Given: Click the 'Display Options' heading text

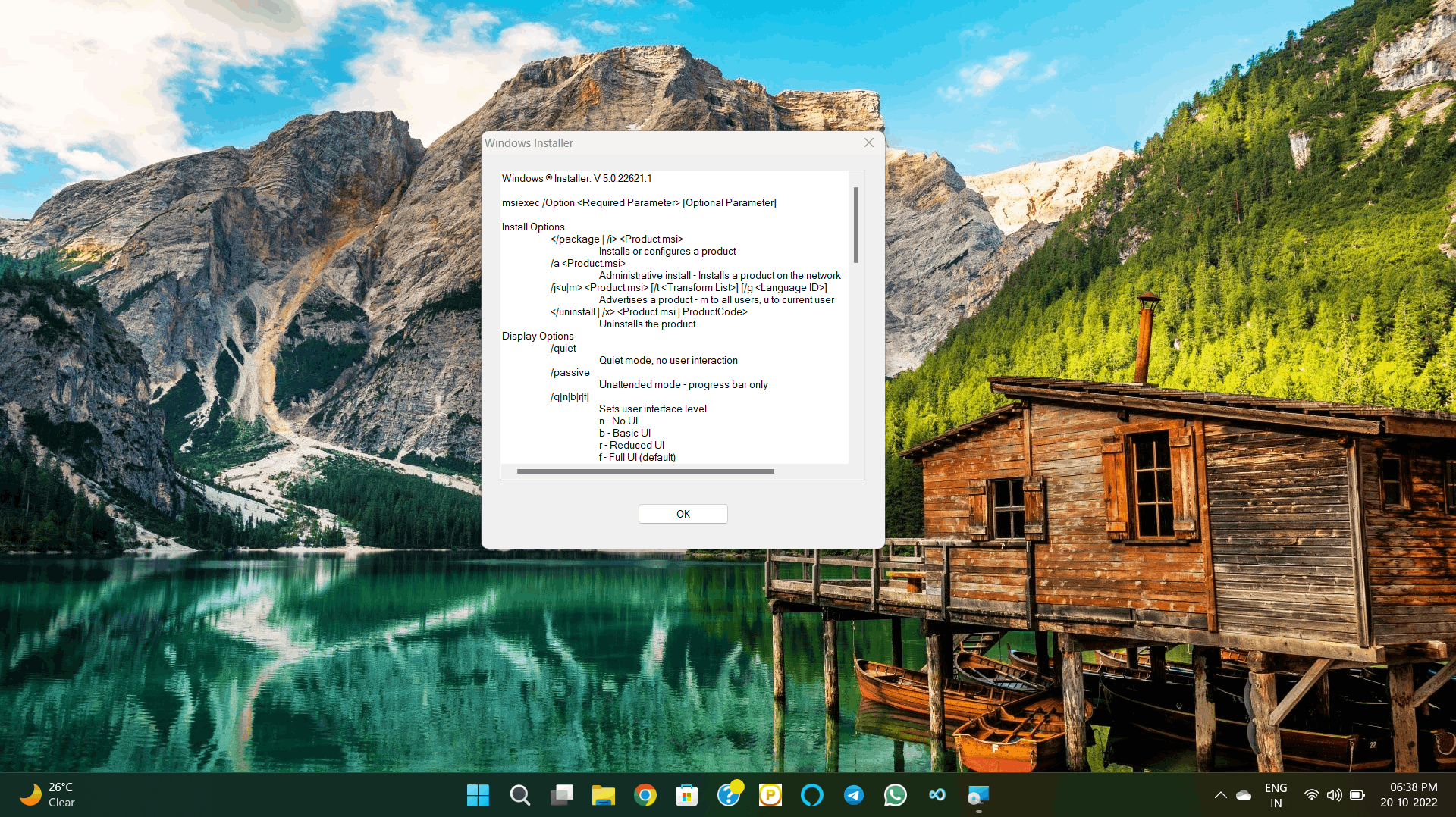Looking at the screenshot, I should click(538, 336).
